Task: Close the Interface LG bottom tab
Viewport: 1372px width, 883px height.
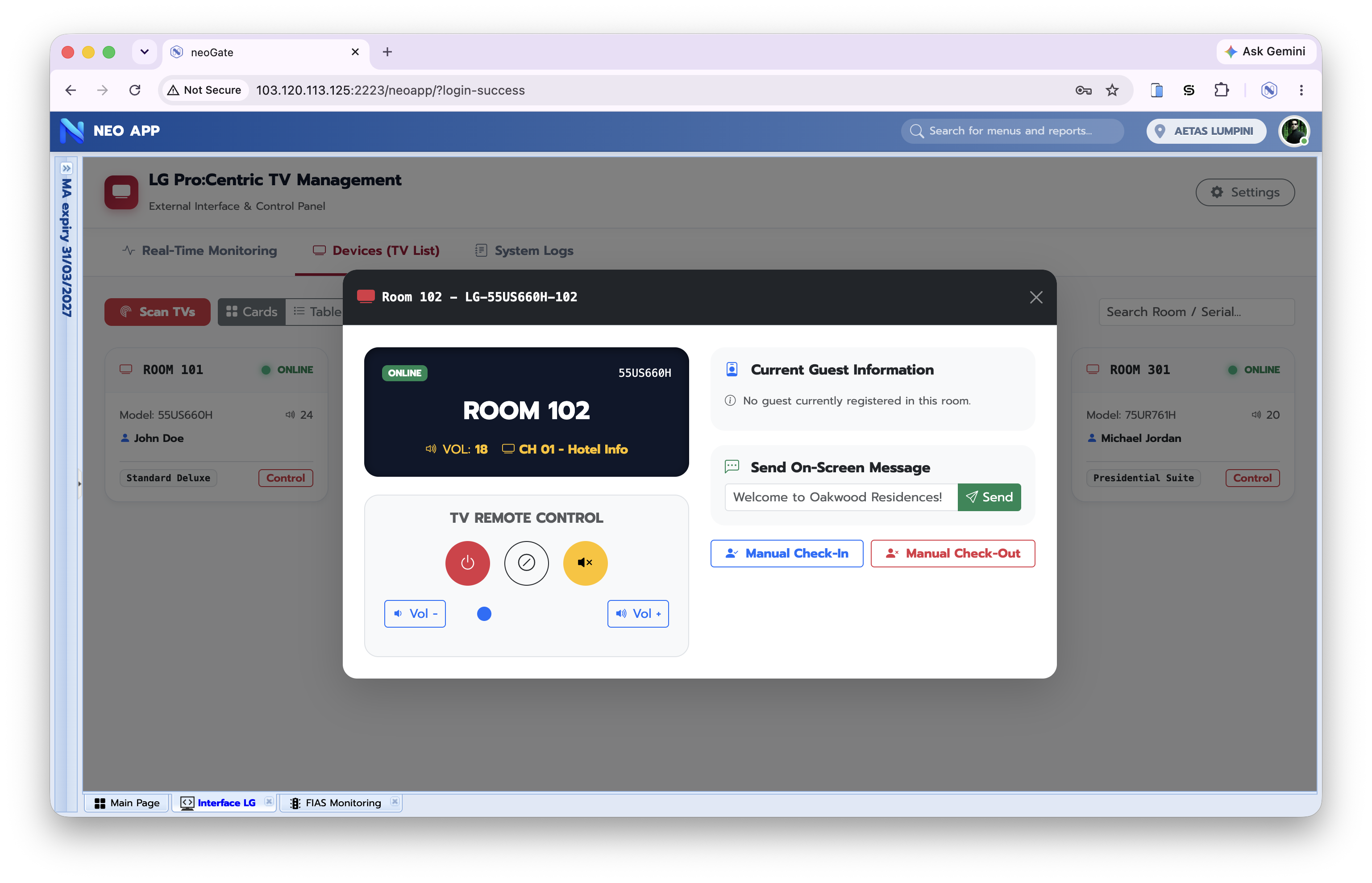Action: click(269, 801)
